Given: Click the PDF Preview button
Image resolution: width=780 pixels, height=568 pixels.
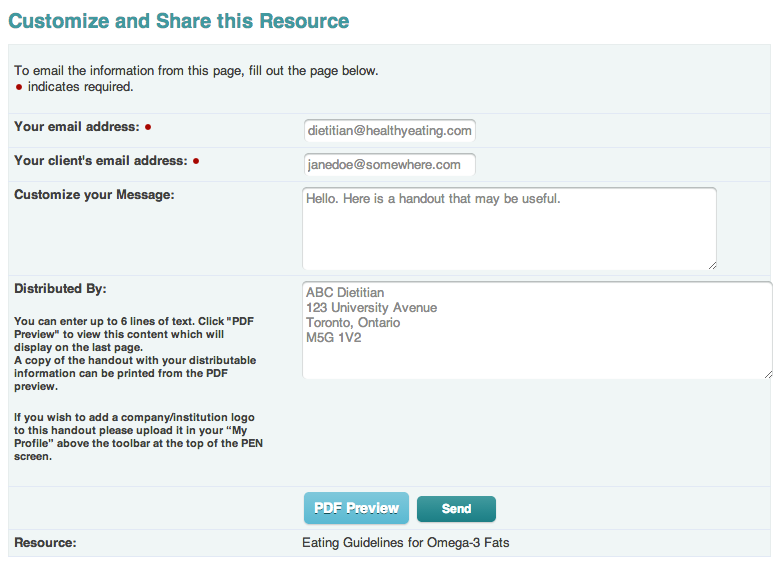Looking at the screenshot, I should coord(356,508).
